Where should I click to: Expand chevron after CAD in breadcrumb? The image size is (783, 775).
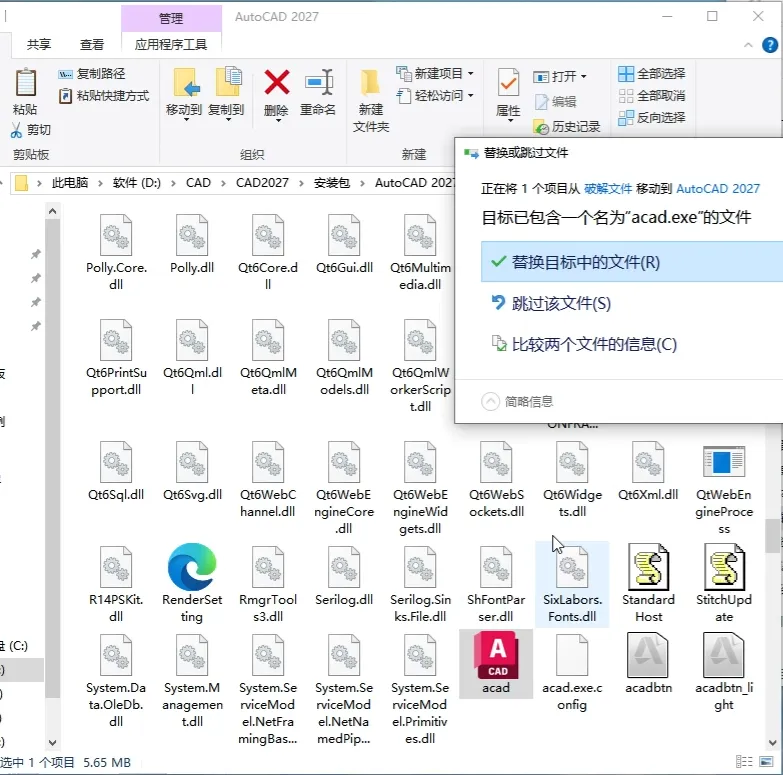tap(223, 183)
